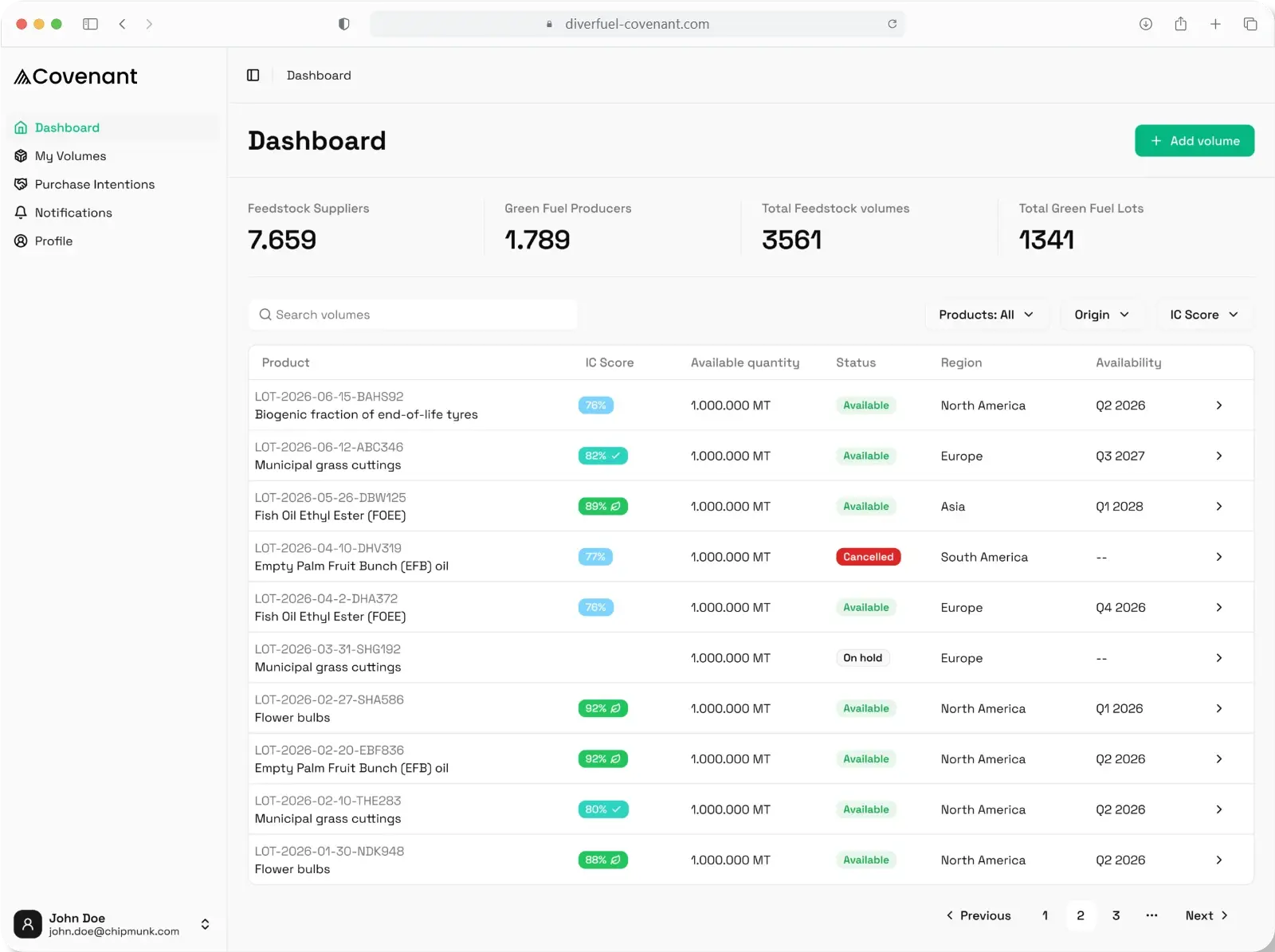Go forward with the browser forward arrow
The height and width of the screenshot is (952, 1275).
149,24
